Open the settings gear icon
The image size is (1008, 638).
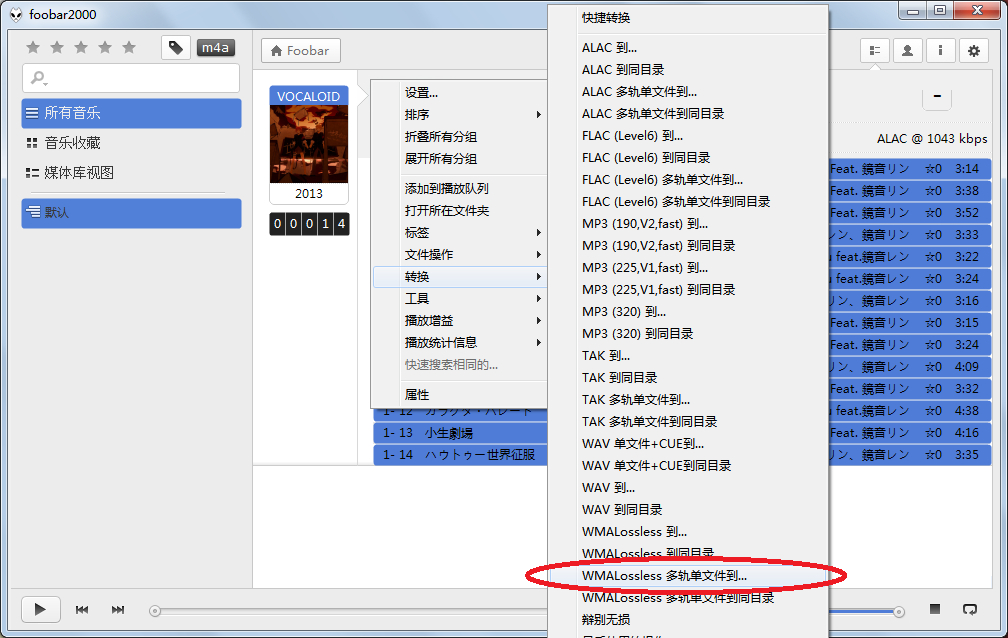[974, 50]
